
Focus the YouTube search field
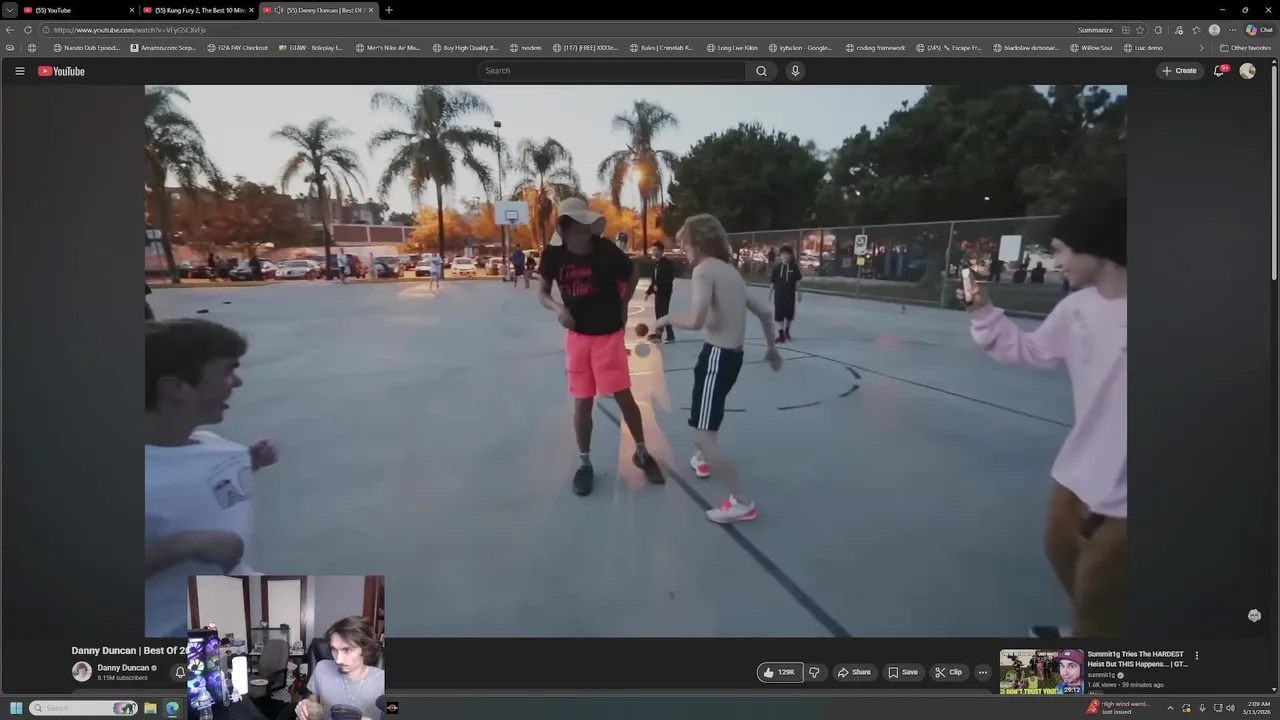(x=611, y=71)
